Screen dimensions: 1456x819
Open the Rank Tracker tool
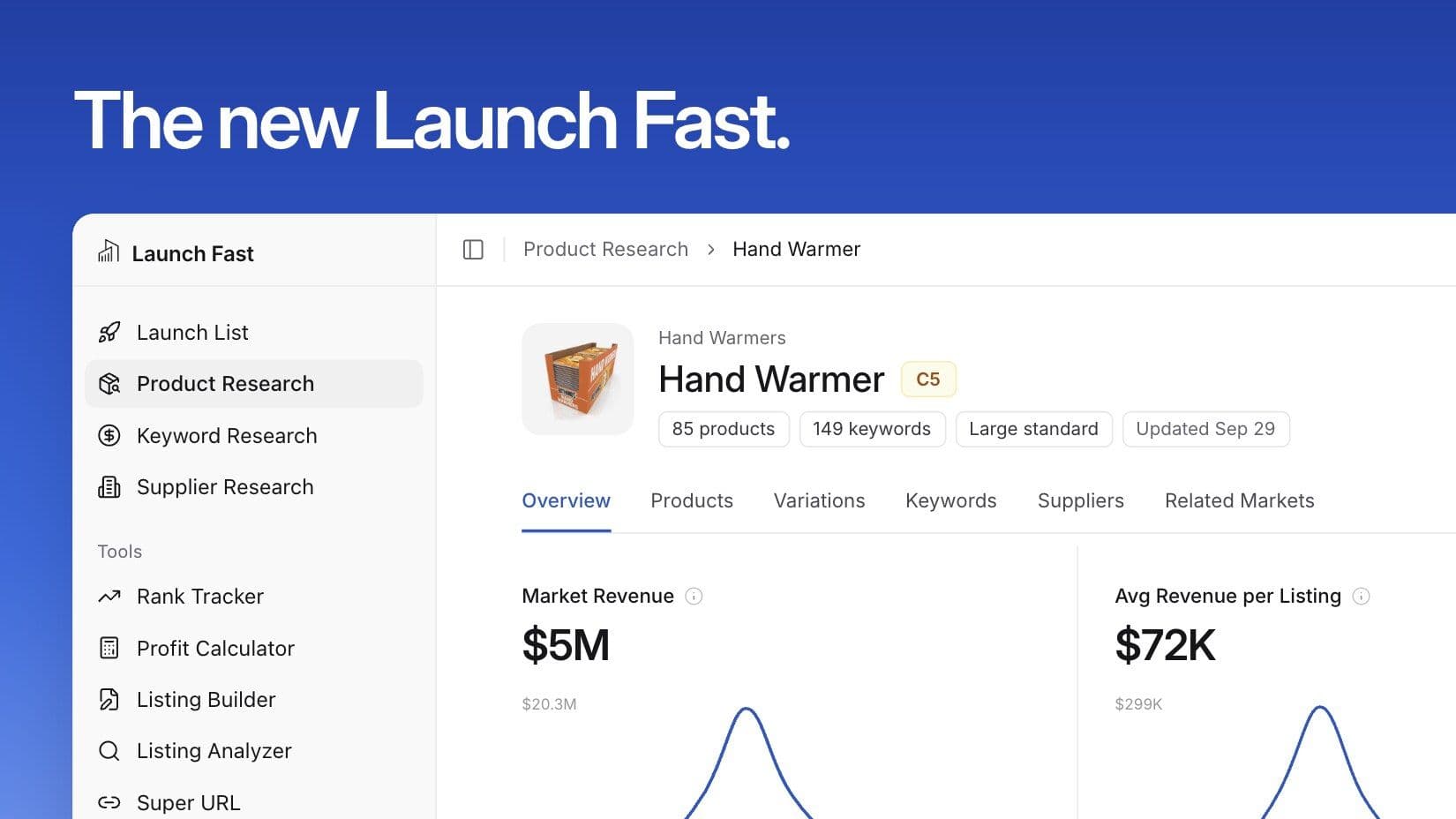coord(254,597)
